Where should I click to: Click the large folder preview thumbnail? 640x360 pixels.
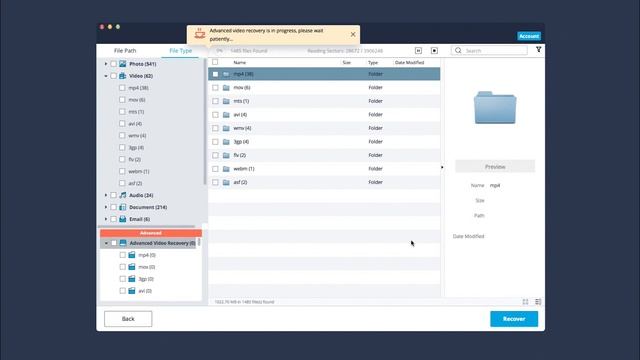point(495,108)
